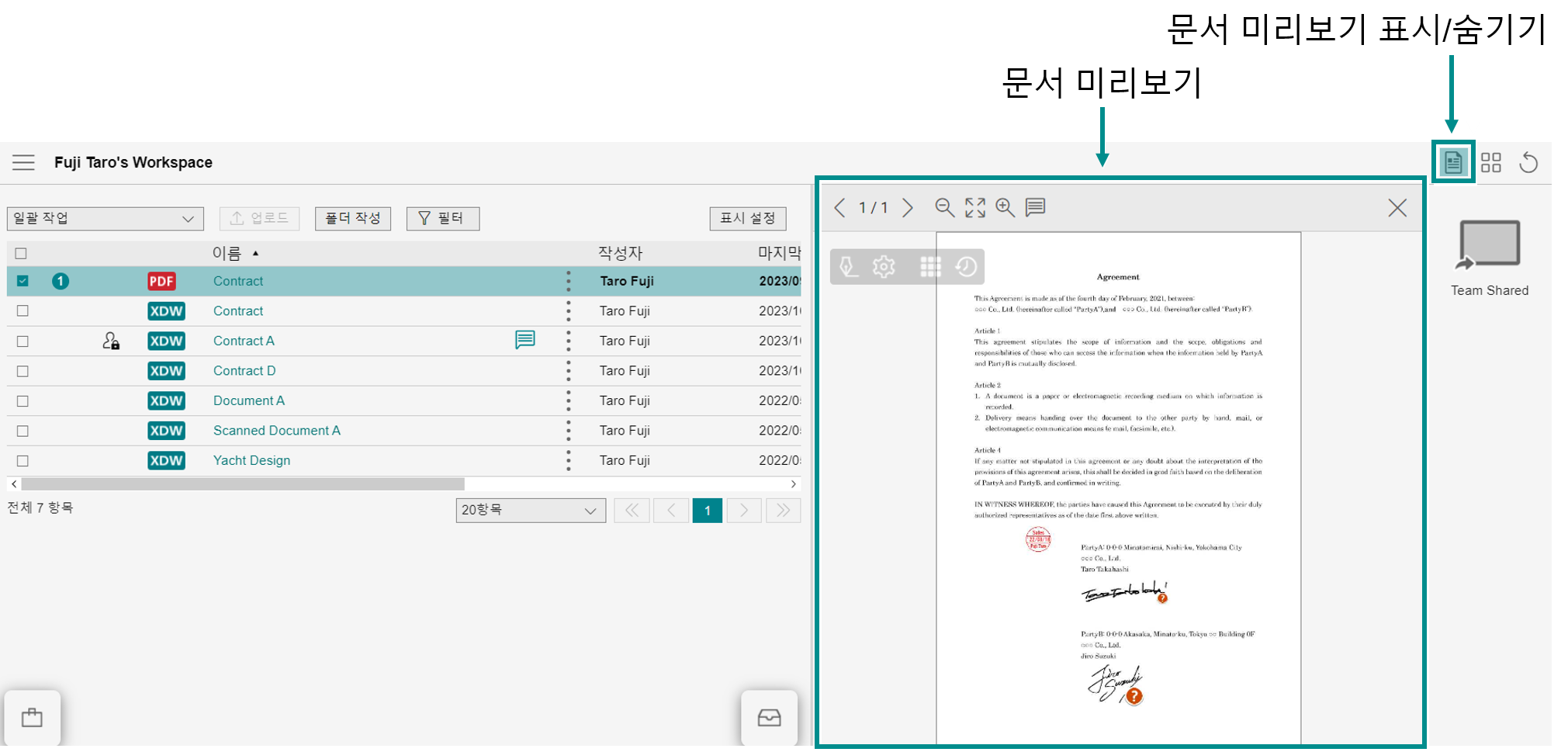1568x752 pixels.
Task: Click the zoom out magnifier icon
Action: (944, 207)
